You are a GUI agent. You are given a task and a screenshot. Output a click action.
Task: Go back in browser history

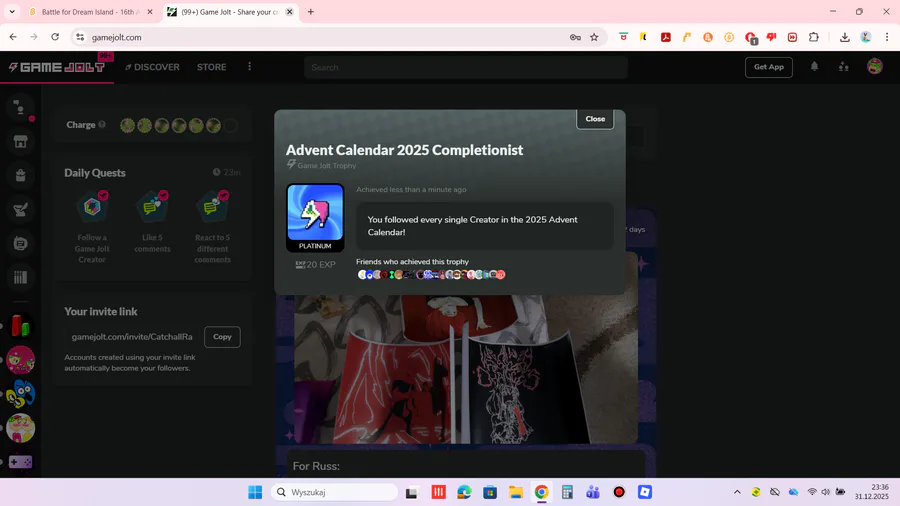13,37
